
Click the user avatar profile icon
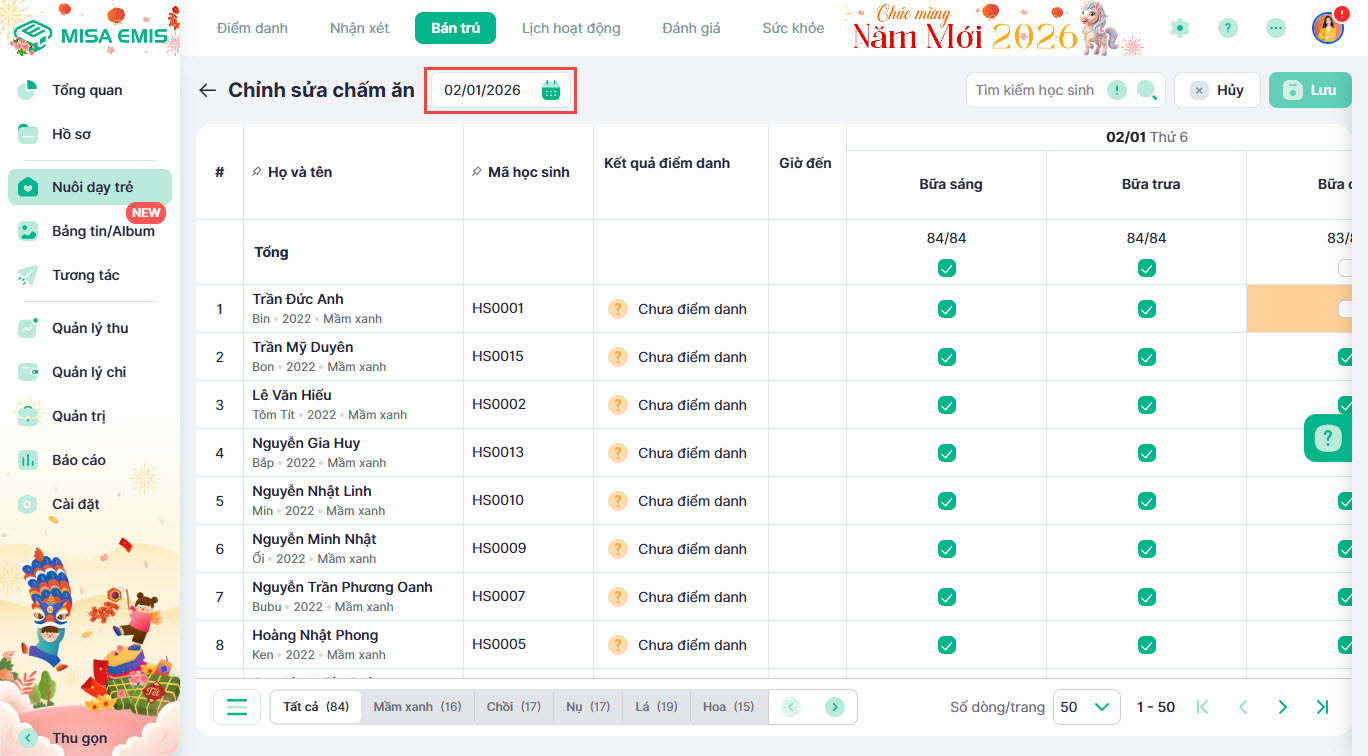1327,28
